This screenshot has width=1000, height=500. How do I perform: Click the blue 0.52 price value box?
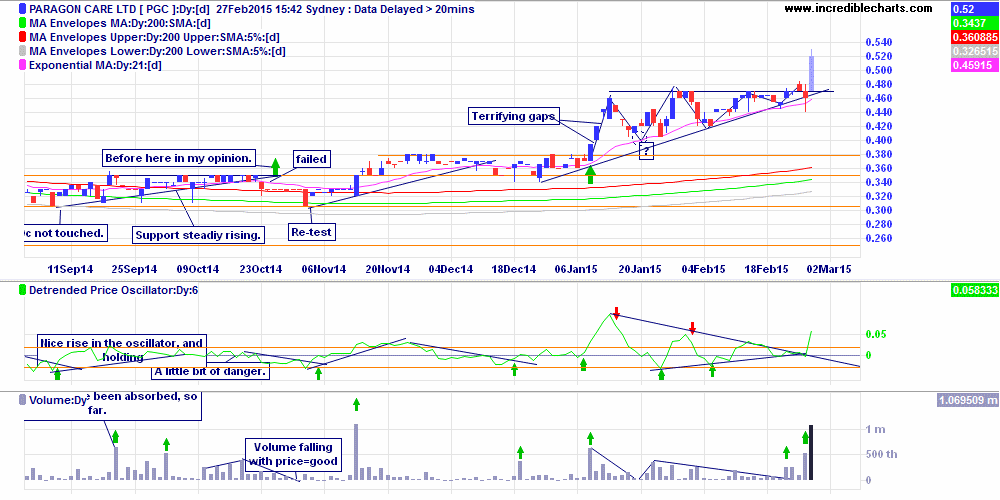[x=974, y=10]
